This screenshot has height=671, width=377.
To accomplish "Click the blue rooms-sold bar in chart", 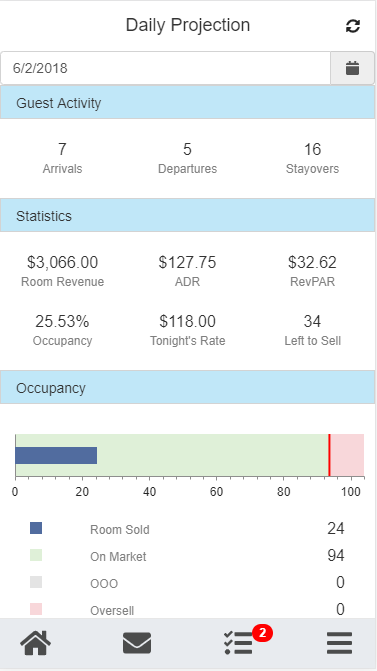I will click(x=56, y=455).
